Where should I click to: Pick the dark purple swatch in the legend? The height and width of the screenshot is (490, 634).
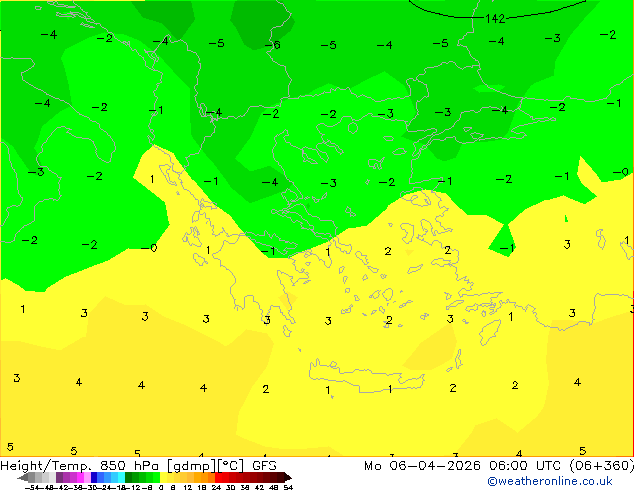click(x=59, y=477)
